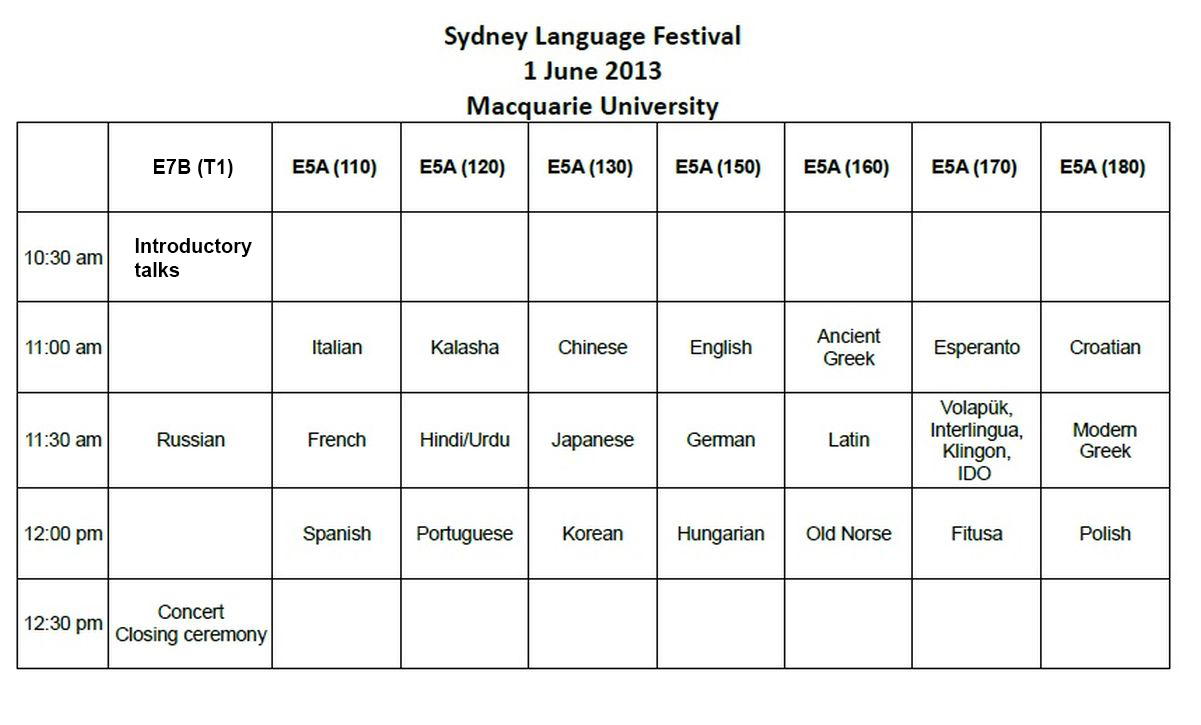Click the Polish session cell
Viewport: 1201px width, 725px height.
(1105, 533)
